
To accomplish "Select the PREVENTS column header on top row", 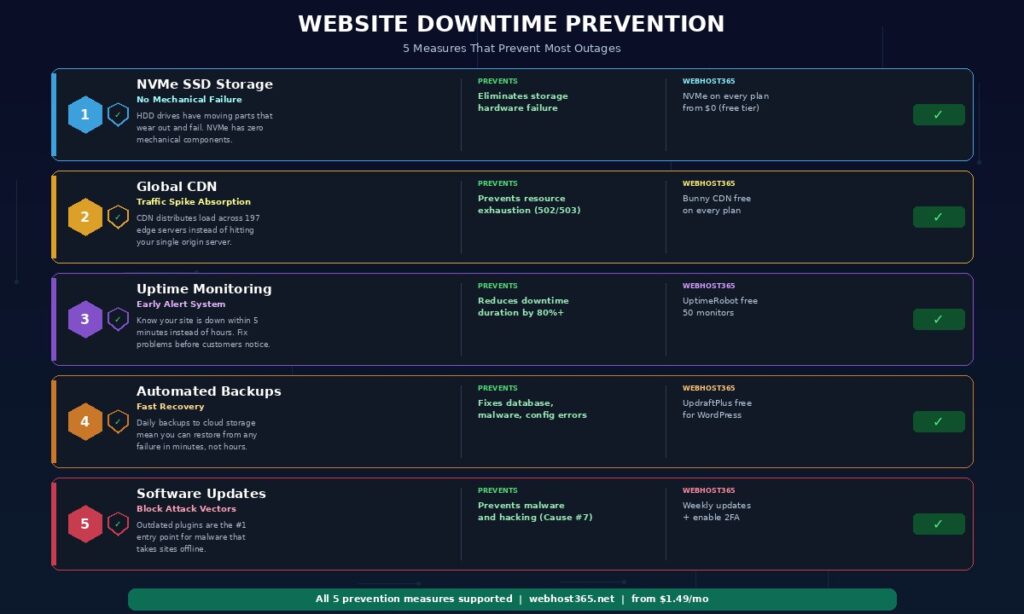I will pyautogui.click(x=496, y=80).
